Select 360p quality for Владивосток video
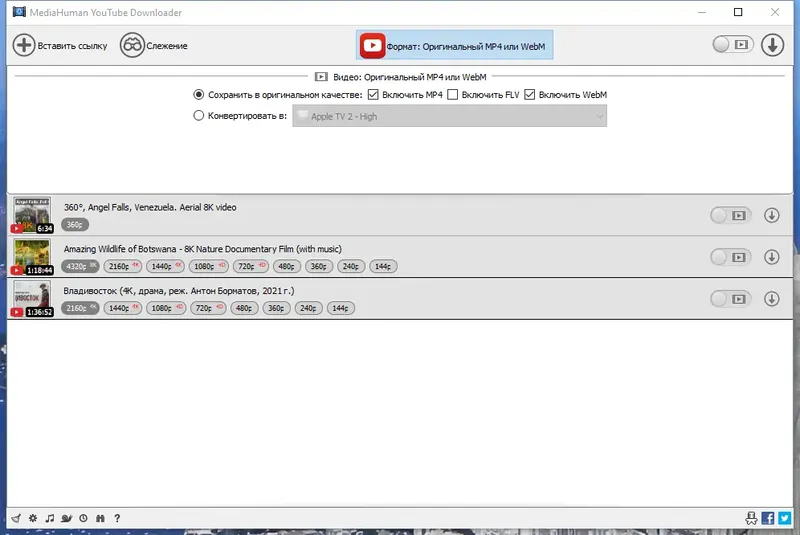Screen dimensions: 800x535 (x=277, y=308)
